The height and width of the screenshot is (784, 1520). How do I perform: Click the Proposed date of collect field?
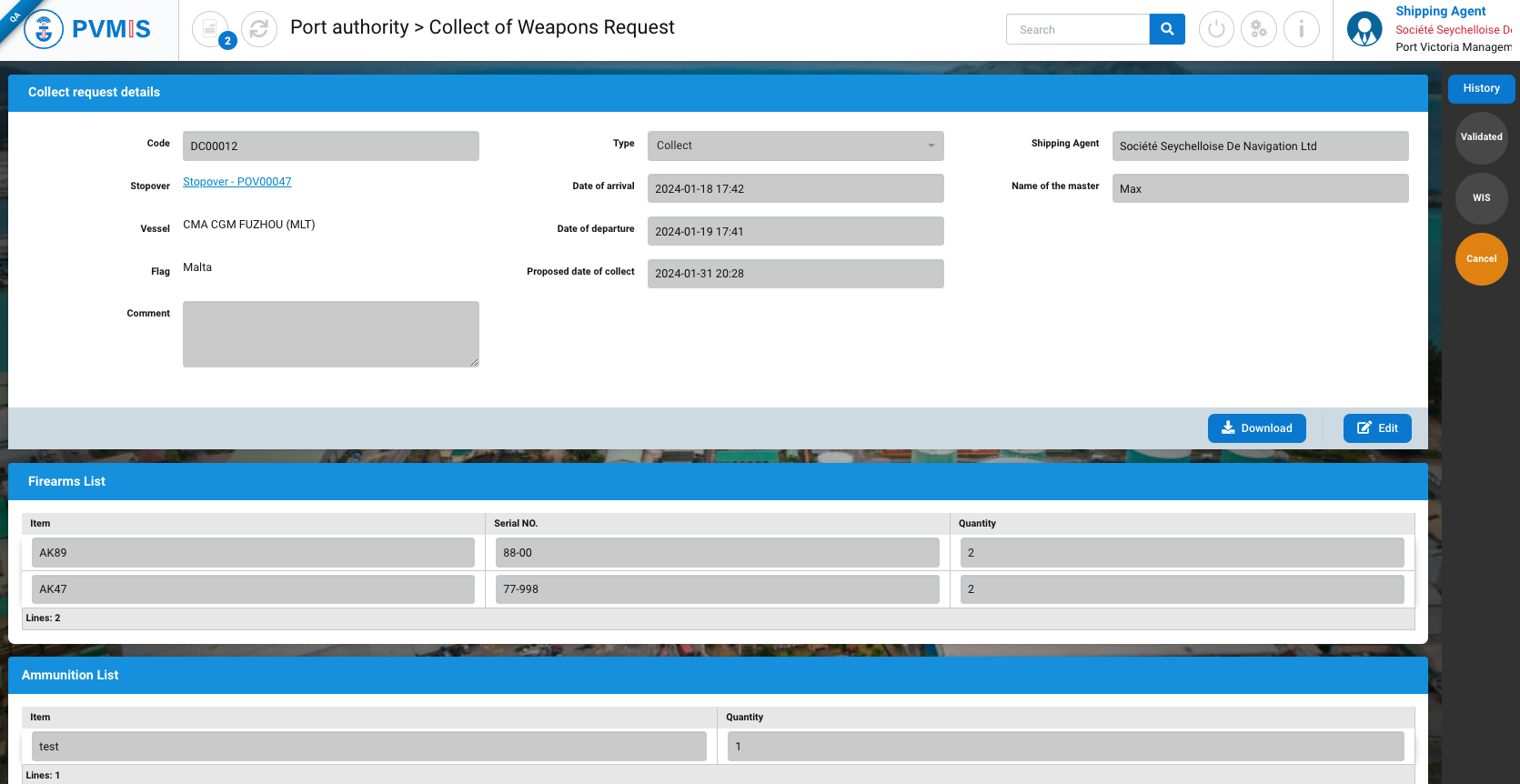point(795,274)
